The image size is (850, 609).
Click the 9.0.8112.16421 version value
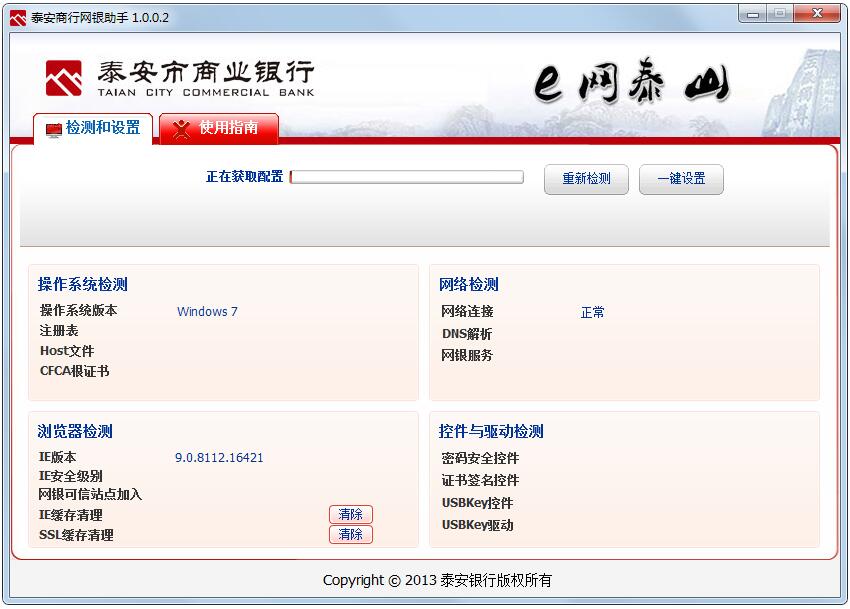point(219,458)
